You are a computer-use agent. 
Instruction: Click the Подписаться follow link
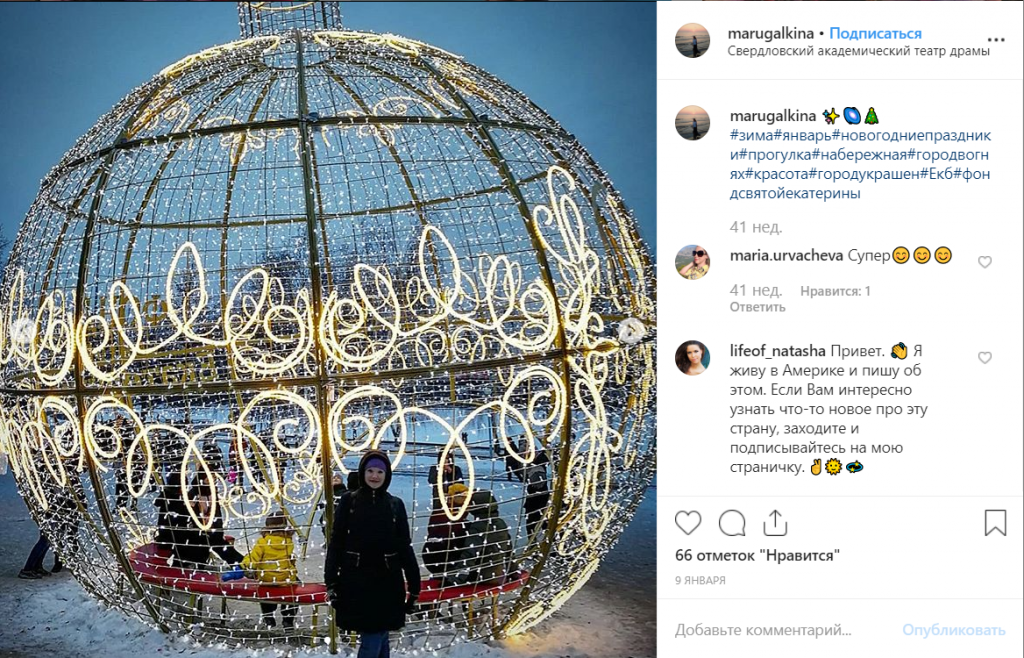point(875,33)
